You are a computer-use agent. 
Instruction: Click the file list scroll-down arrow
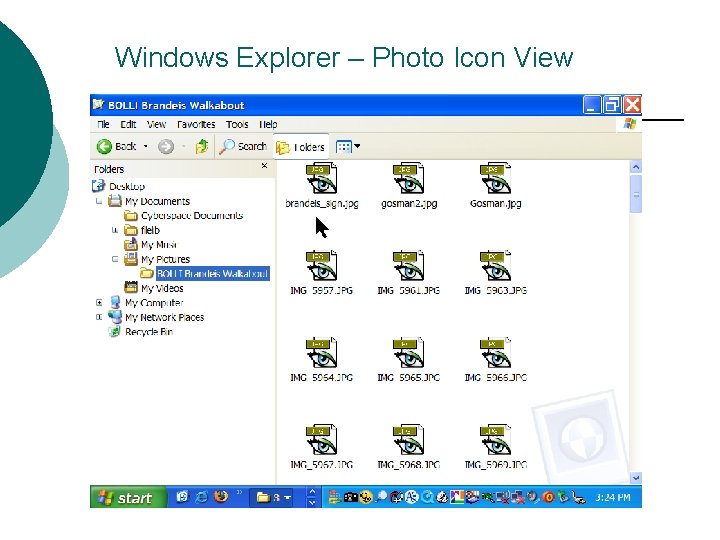coord(636,478)
